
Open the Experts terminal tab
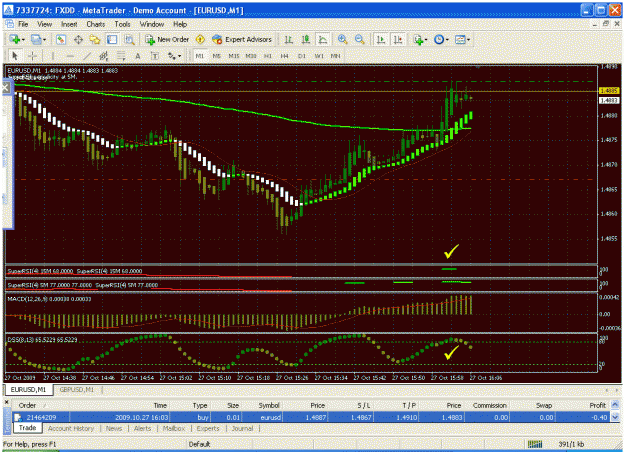coord(208,428)
